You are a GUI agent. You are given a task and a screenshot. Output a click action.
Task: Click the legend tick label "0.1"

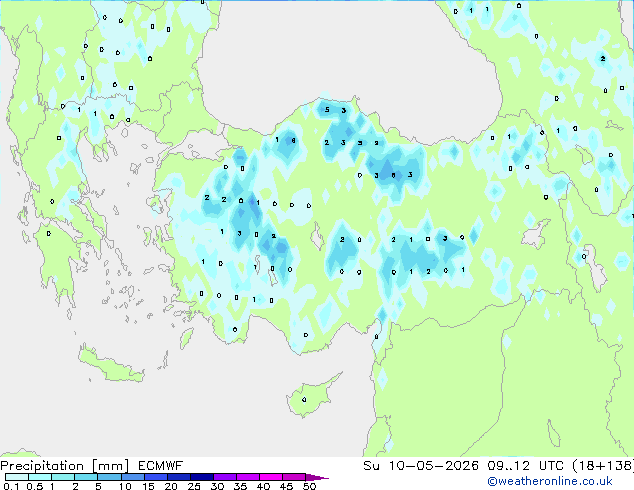(x=11, y=486)
